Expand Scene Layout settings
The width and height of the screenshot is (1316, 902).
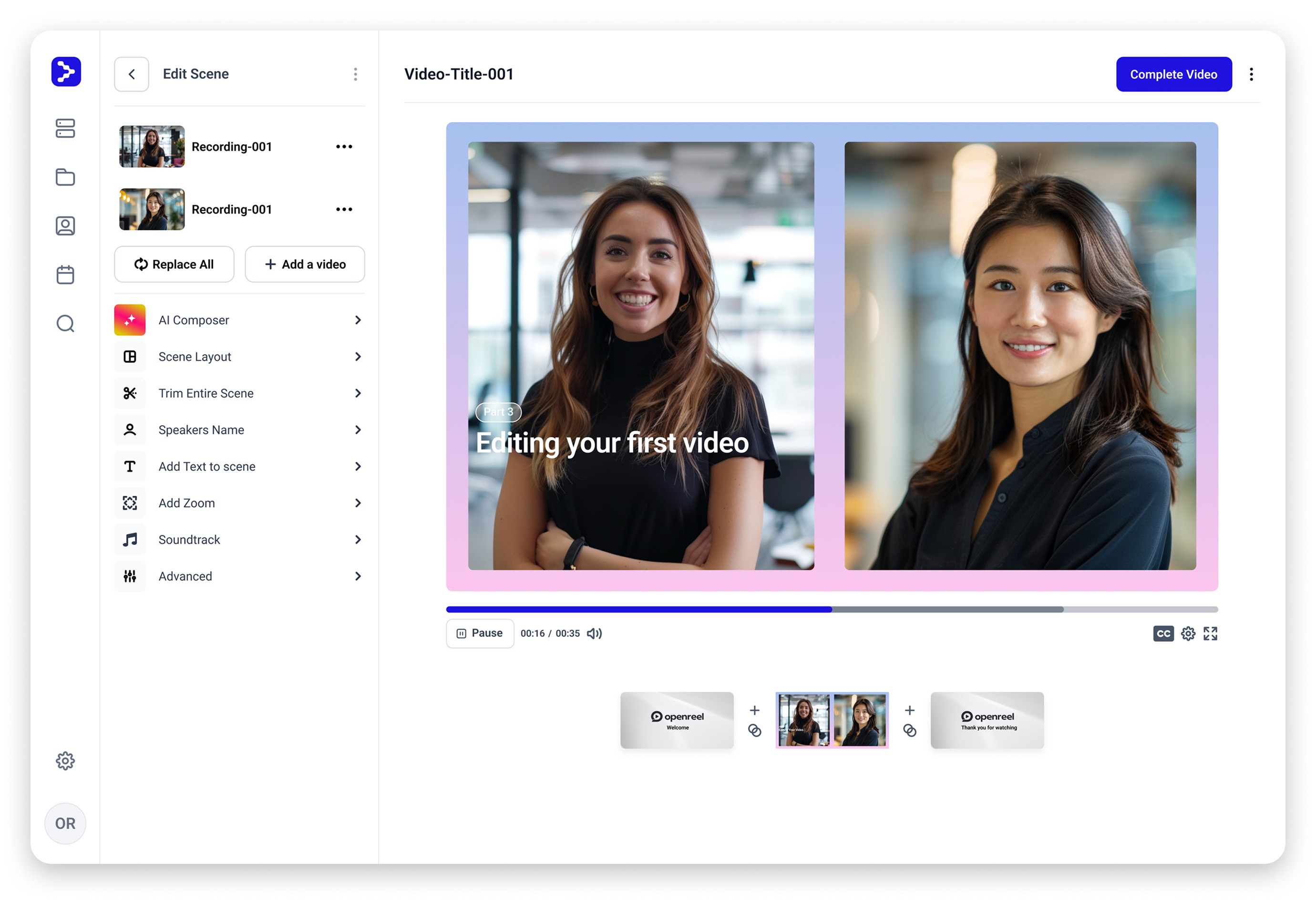pos(239,357)
